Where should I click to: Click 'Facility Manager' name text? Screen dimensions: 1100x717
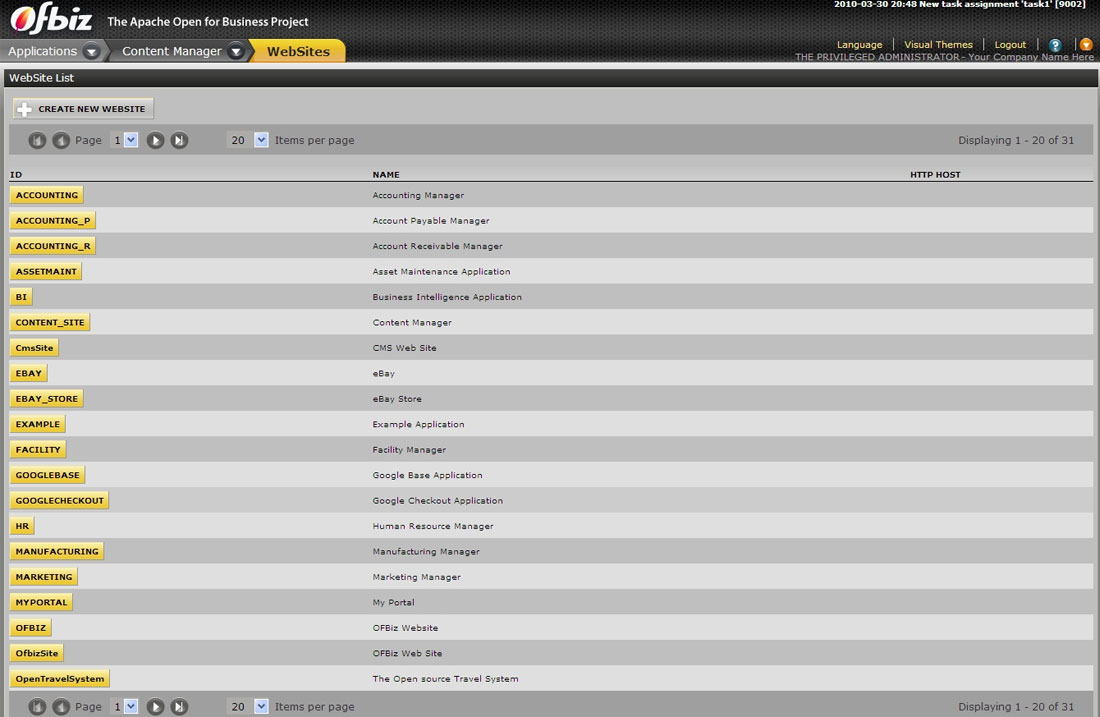tap(409, 450)
